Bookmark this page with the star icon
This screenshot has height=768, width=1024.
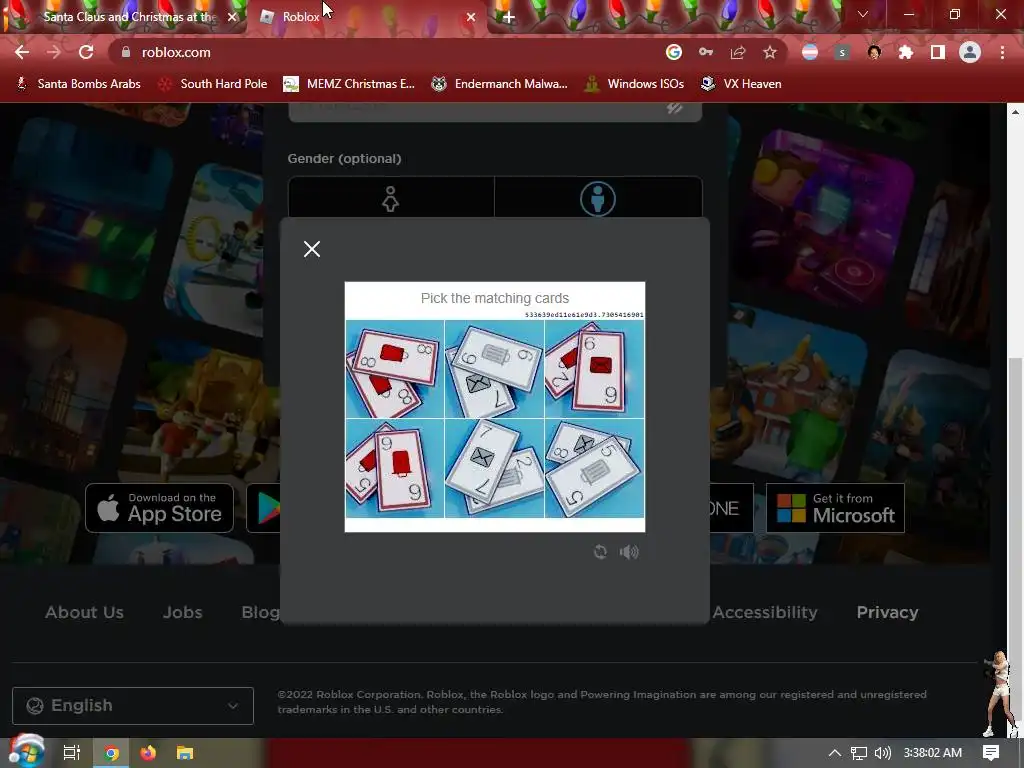[x=770, y=52]
